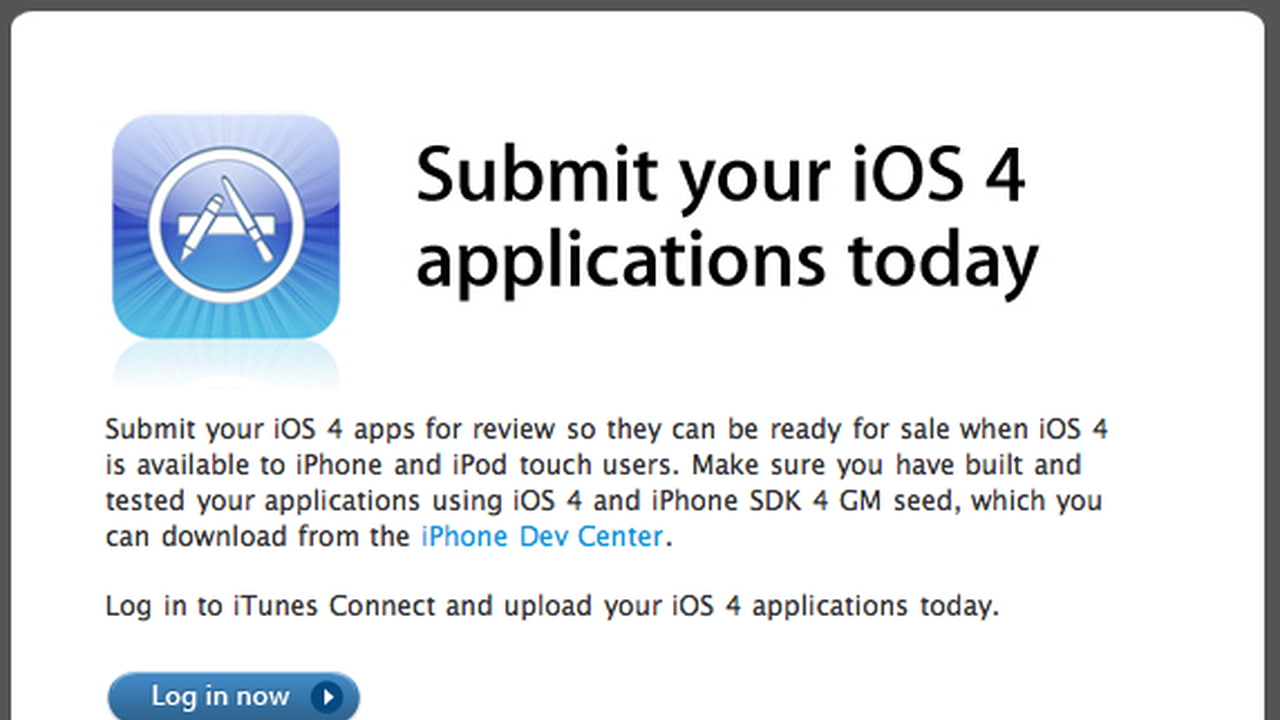Click the line starting "is available to iPhone"
This screenshot has width=1280, height=720.
[594, 465]
